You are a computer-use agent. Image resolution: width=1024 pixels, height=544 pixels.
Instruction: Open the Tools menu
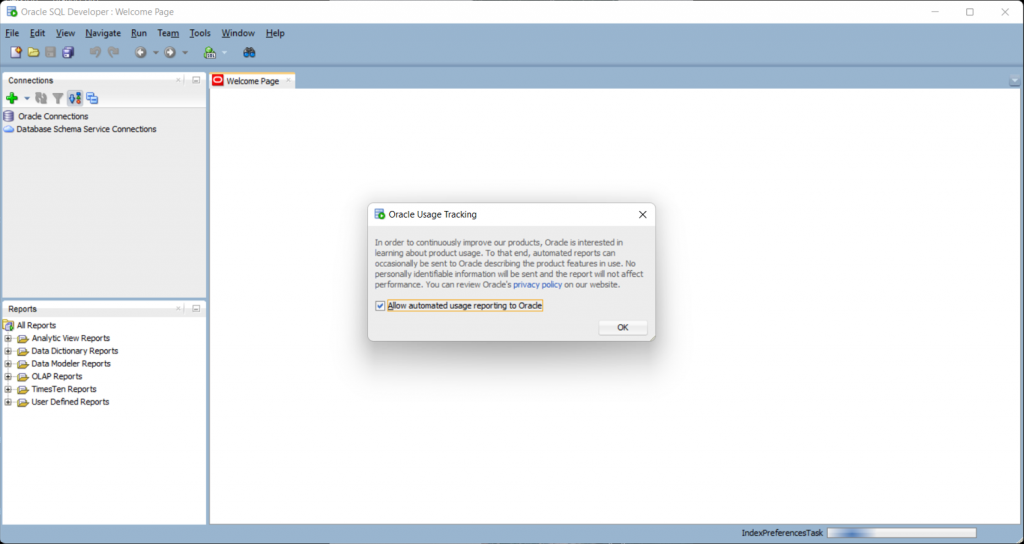[x=200, y=33]
